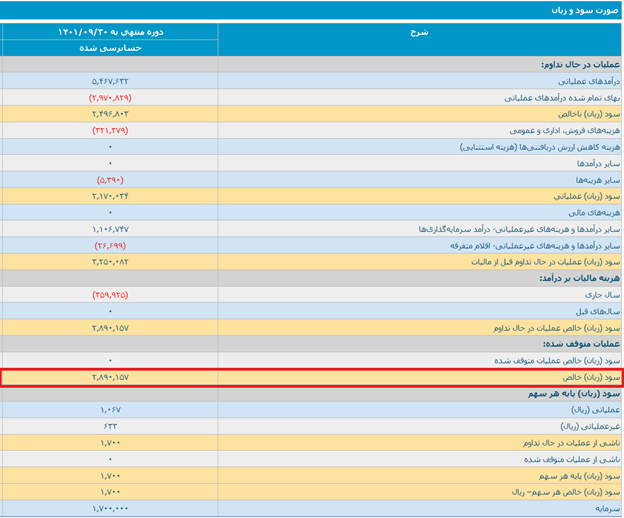Click the value ۲,۱۷۰,۰۳۴
Image resolution: width=624 pixels, height=518 pixels.
pyautogui.click(x=110, y=196)
